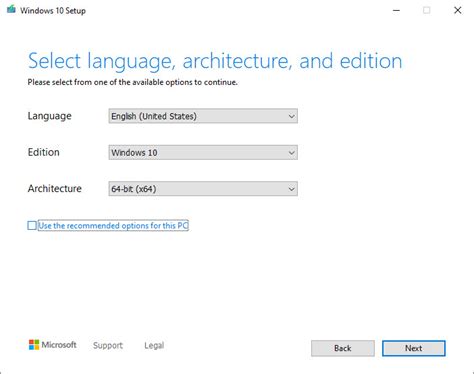Click the 'Please select from one' instruction text
This screenshot has height=374, width=474.
pos(133,82)
